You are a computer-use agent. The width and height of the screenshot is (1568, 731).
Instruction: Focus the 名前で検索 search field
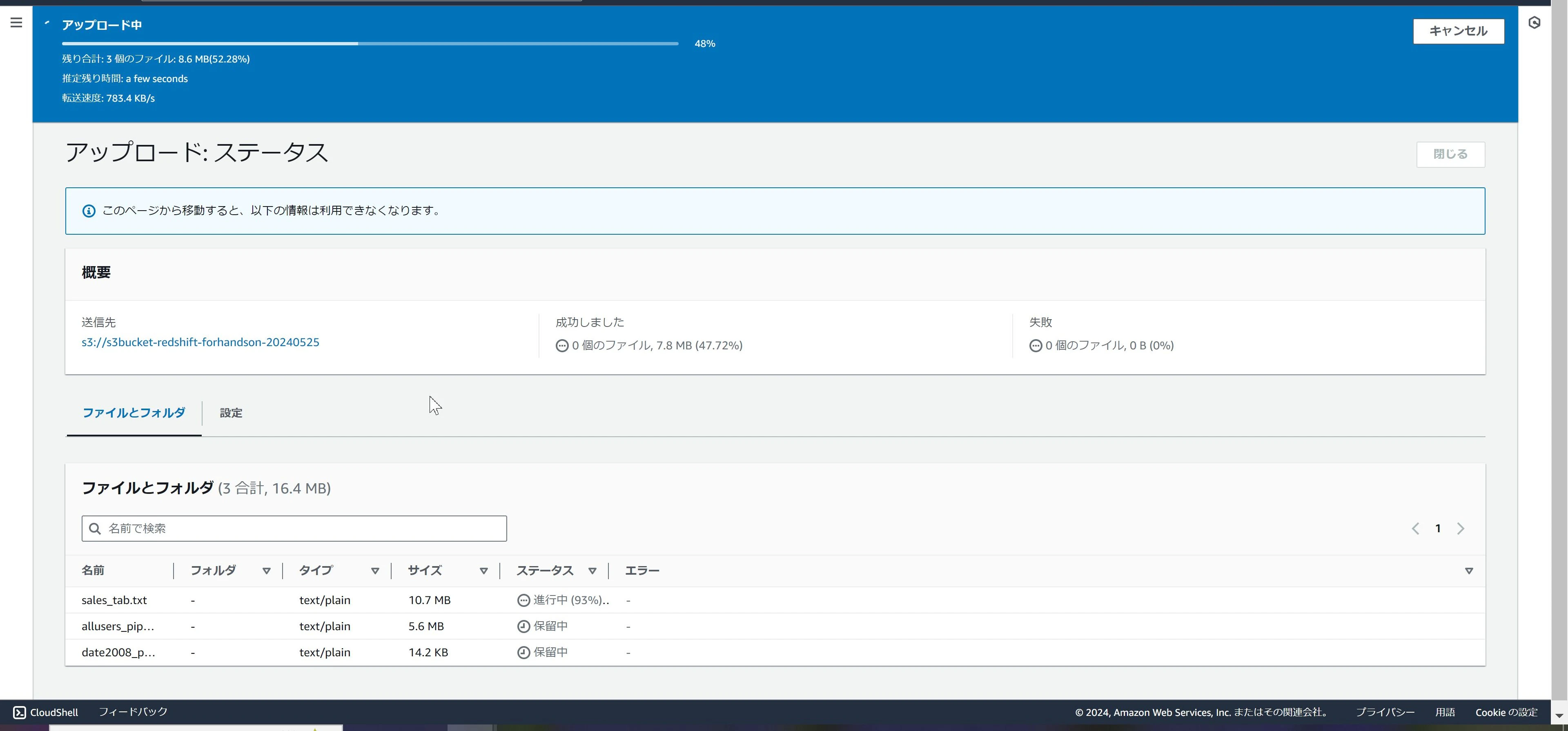click(294, 528)
